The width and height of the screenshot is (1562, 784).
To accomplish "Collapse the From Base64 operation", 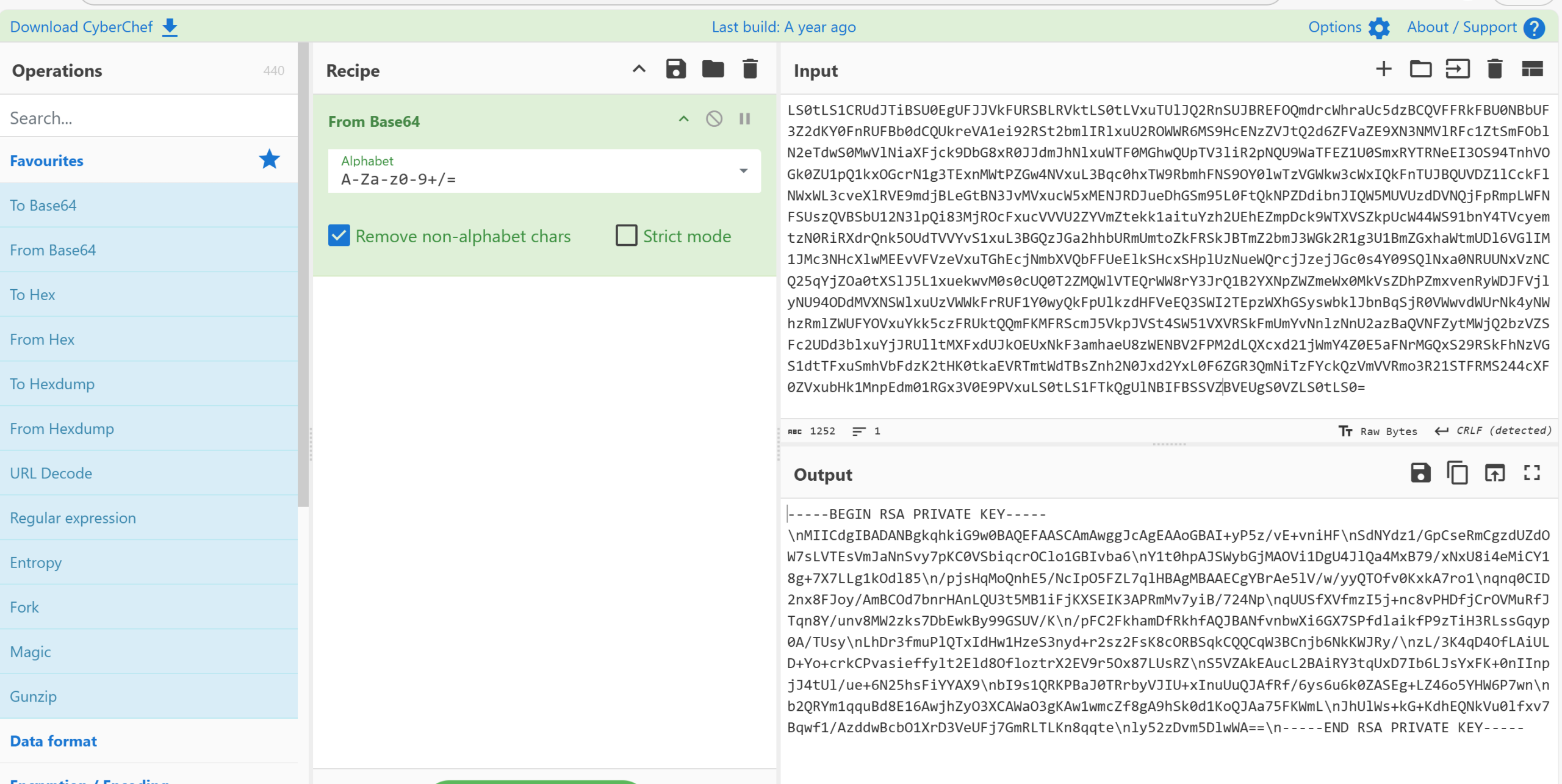I will (x=683, y=119).
